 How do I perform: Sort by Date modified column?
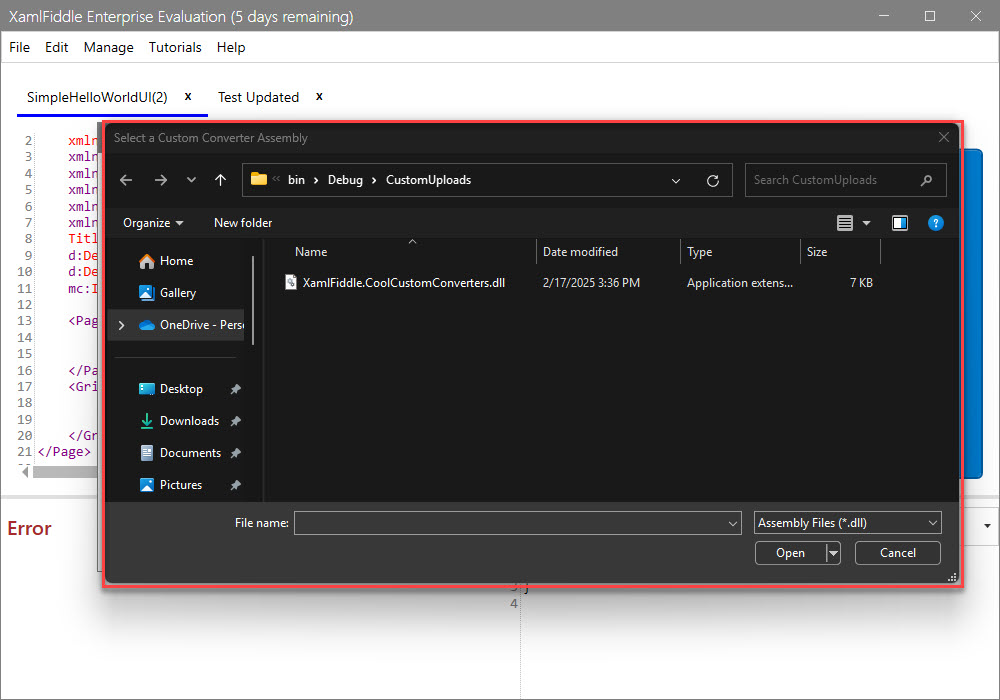[x=580, y=252]
